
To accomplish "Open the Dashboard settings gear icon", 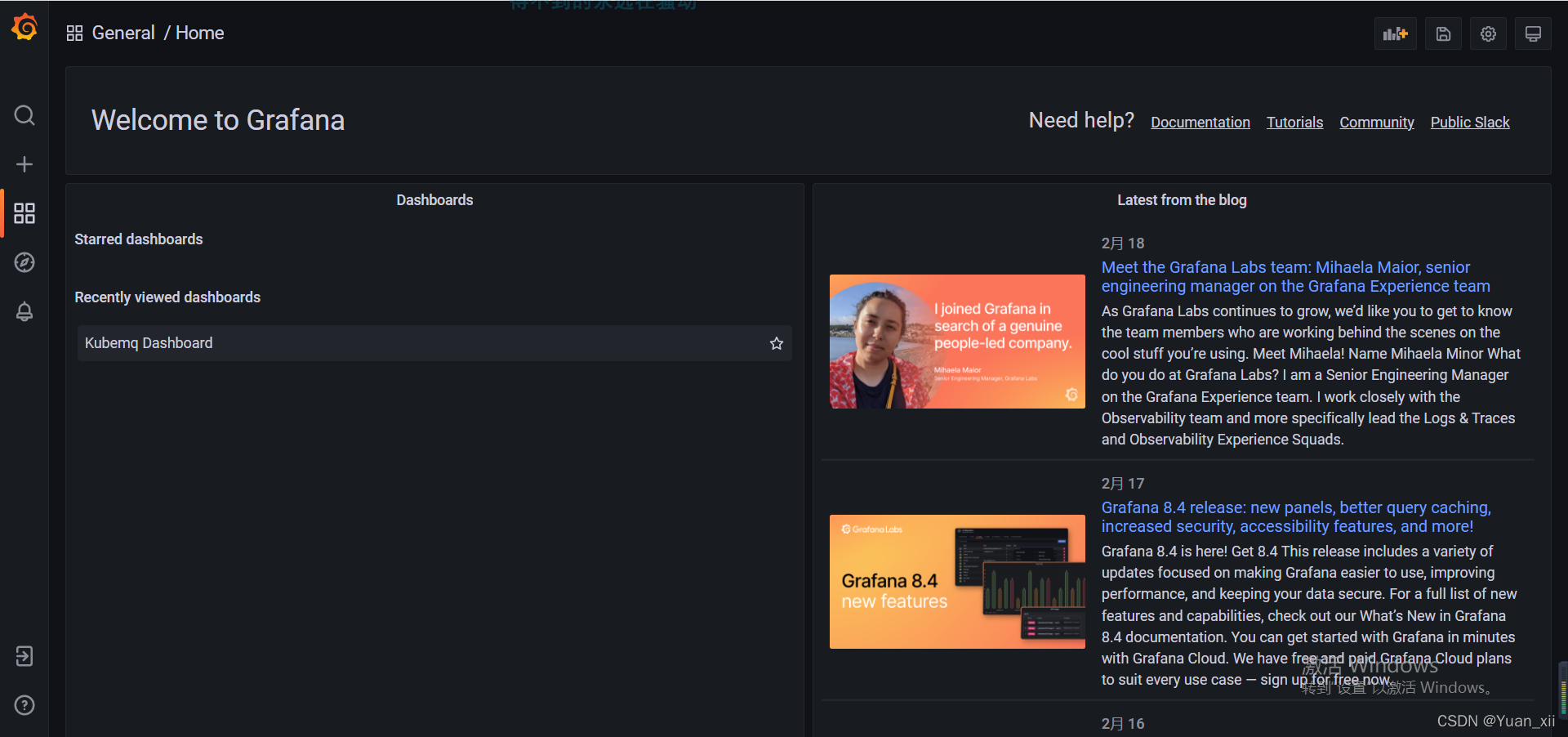I will tap(1488, 33).
